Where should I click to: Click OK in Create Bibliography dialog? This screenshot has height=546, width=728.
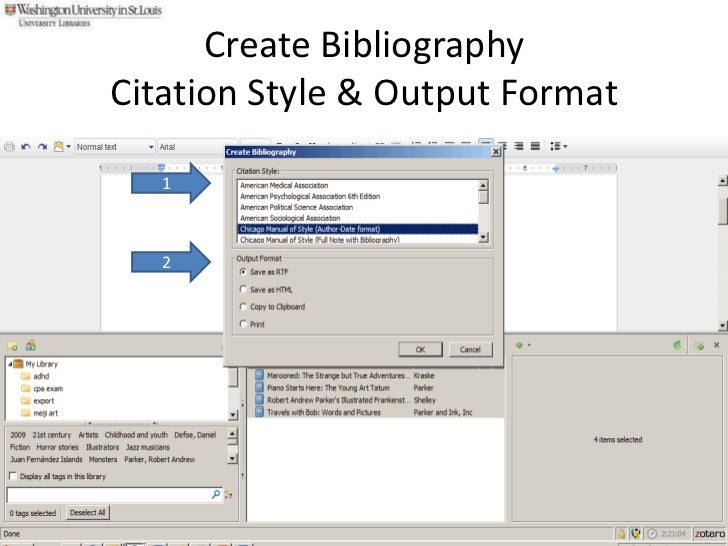coord(420,350)
